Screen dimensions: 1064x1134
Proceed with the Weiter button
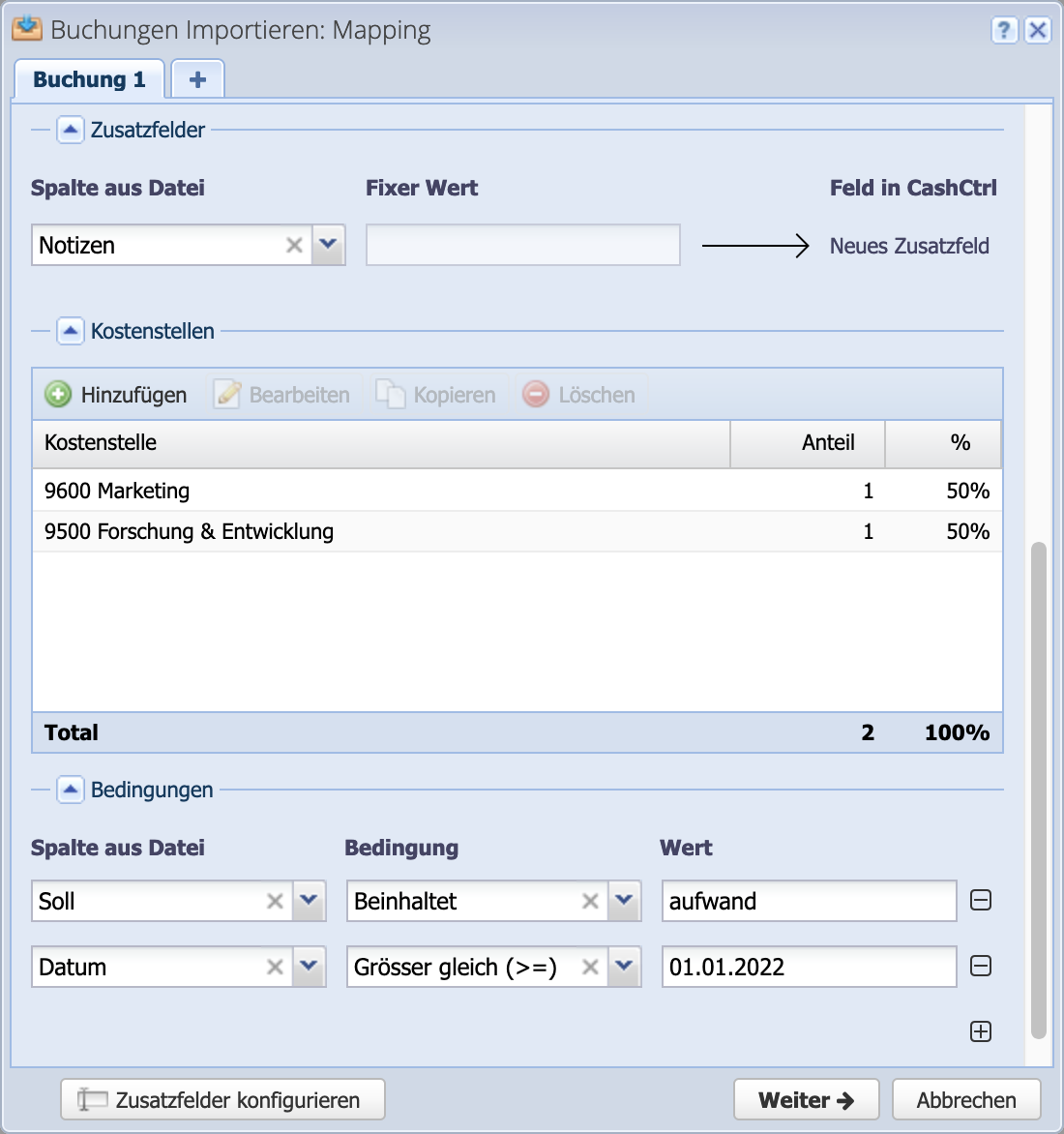tap(806, 1099)
